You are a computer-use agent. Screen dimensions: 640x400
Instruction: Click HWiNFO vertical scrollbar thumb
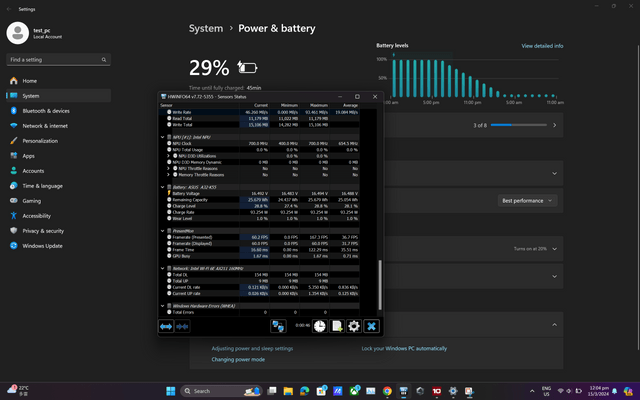pyautogui.click(x=380, y=284)
